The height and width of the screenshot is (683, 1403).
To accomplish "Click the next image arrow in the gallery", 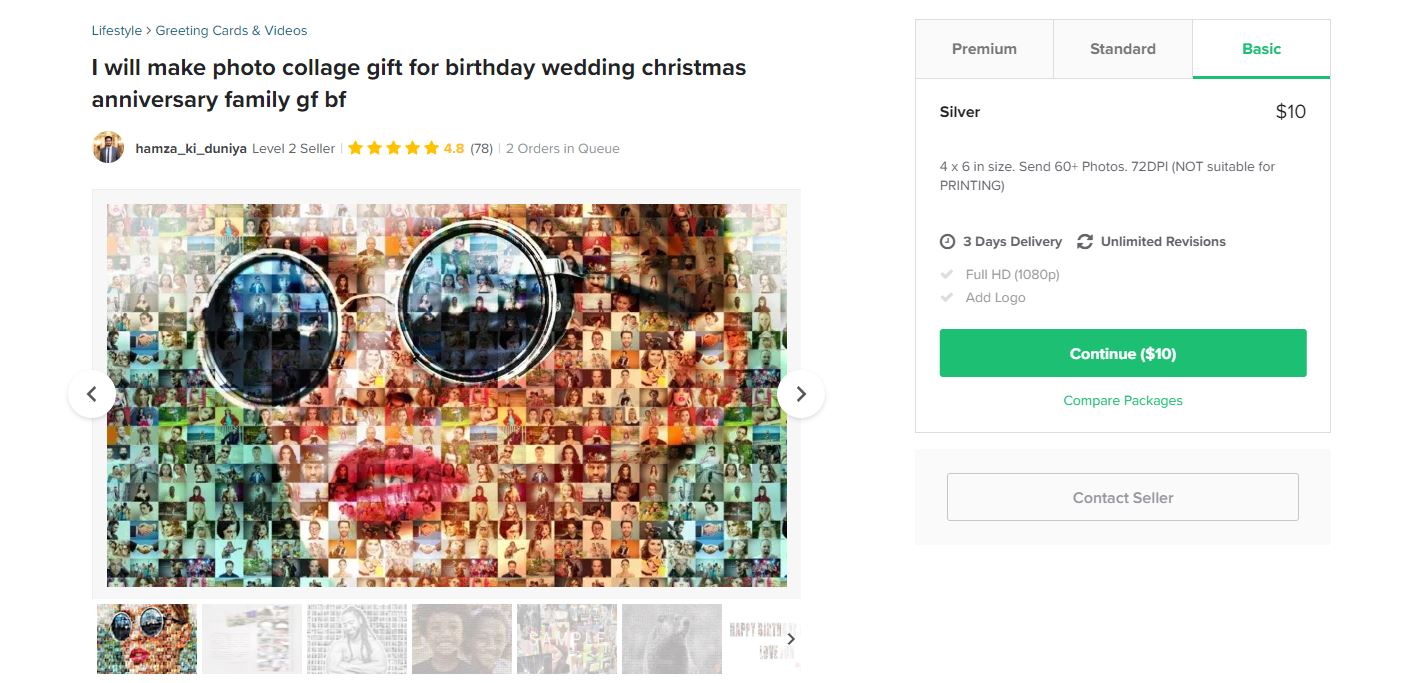I will (x=800, y=394).
